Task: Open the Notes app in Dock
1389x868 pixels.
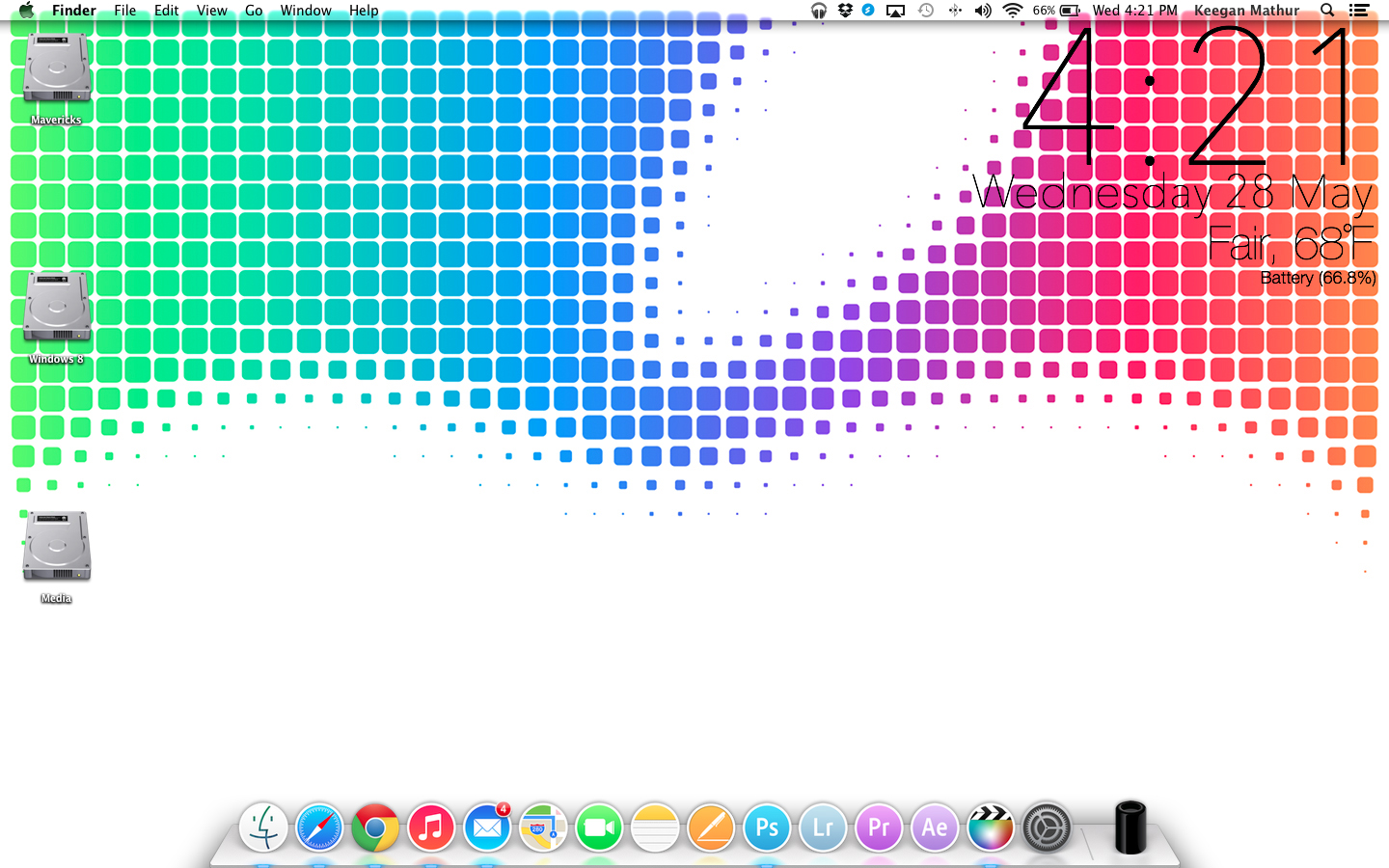Action: point(655,827)
